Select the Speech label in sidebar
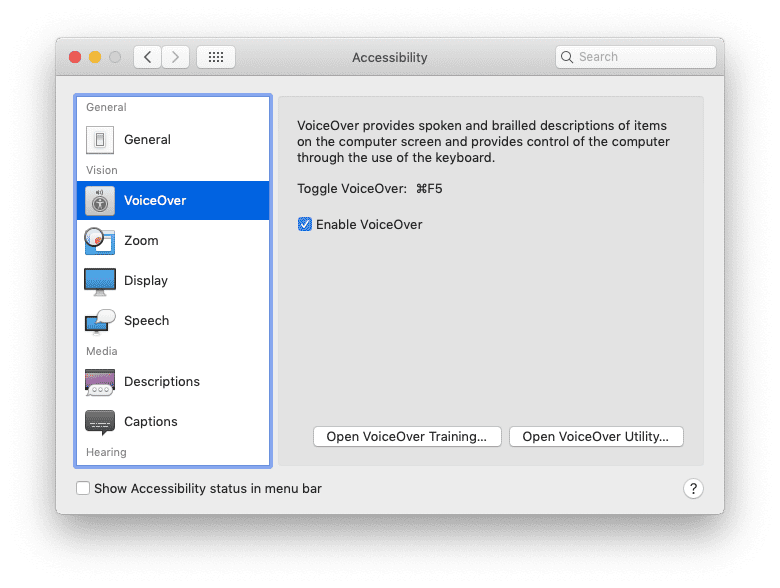 click(x=147, y=321)
